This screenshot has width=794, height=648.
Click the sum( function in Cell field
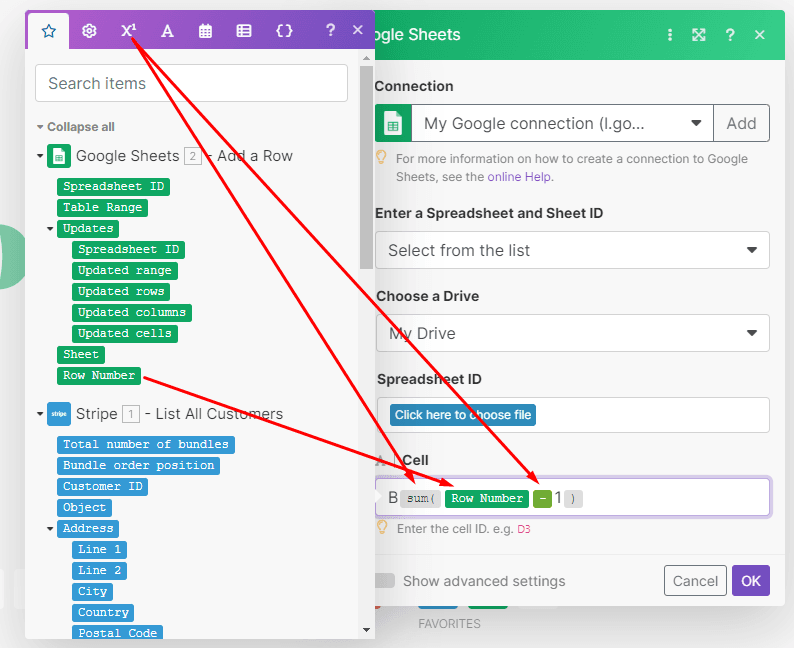coord(421,499)
